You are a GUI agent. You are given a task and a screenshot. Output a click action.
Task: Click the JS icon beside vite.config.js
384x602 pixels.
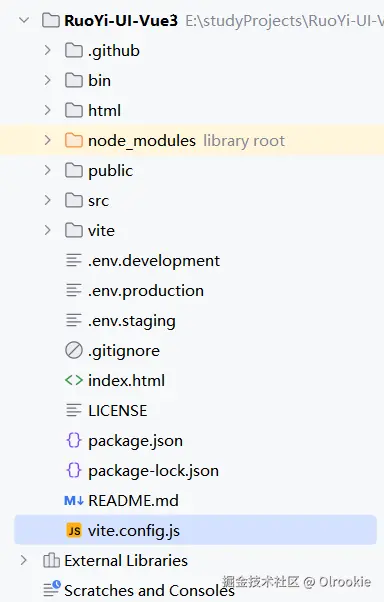click(x=74, y=530)
